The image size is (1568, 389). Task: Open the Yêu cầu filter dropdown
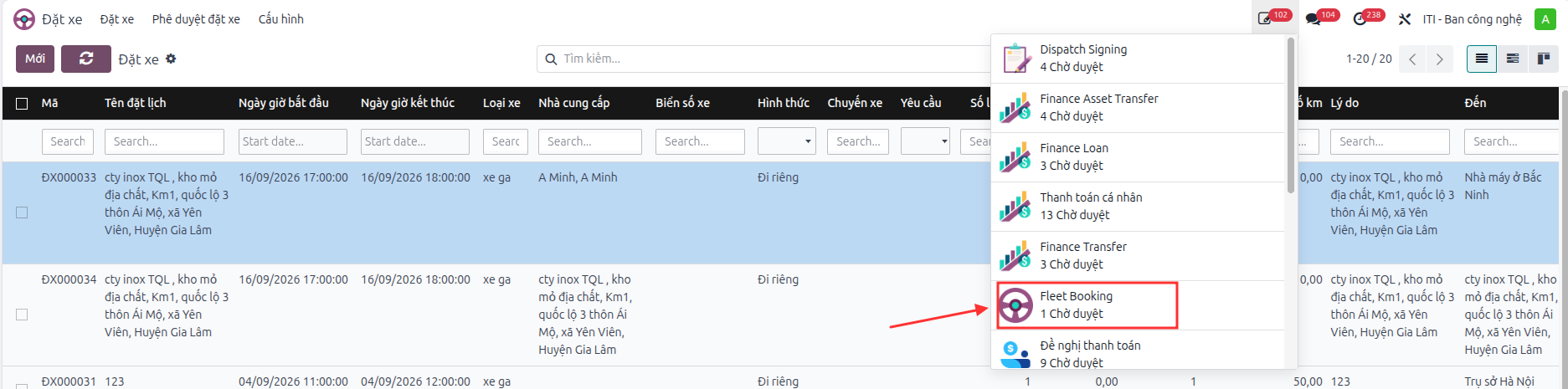[925, 141]
